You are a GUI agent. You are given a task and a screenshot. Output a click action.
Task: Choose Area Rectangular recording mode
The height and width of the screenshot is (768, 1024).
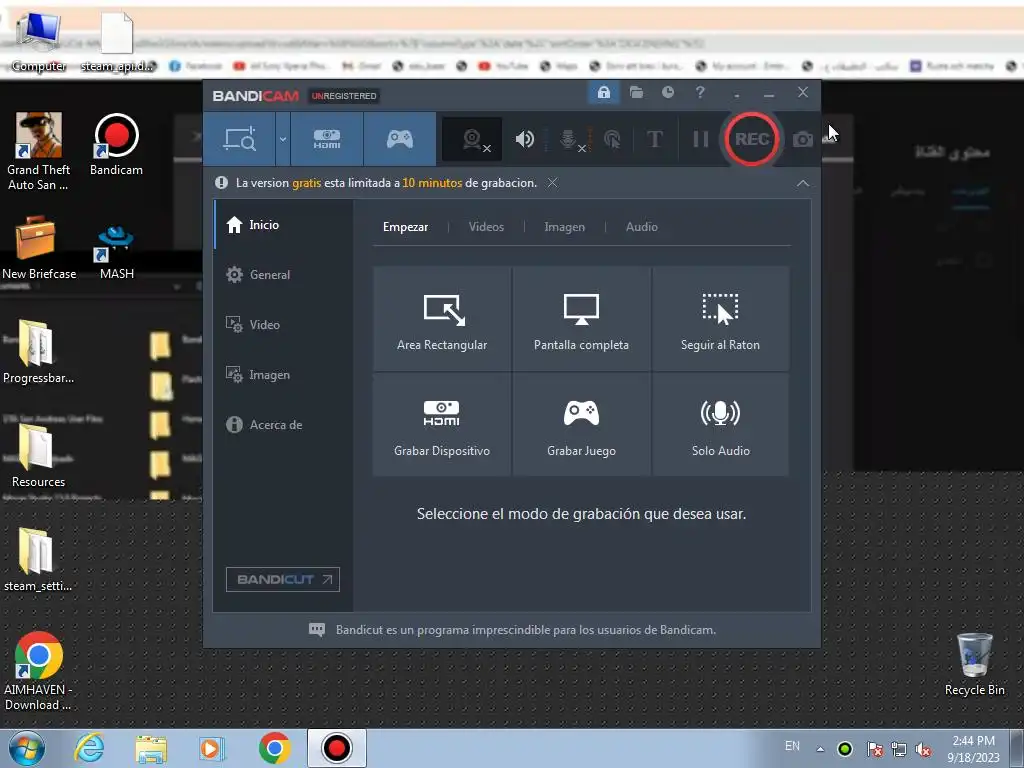click(442, 319)
